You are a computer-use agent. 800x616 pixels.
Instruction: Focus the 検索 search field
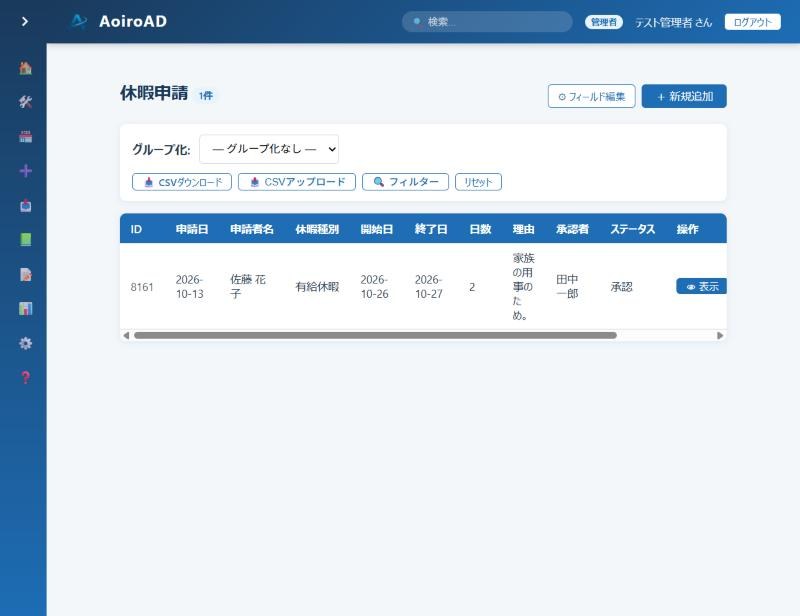(487, 22)
